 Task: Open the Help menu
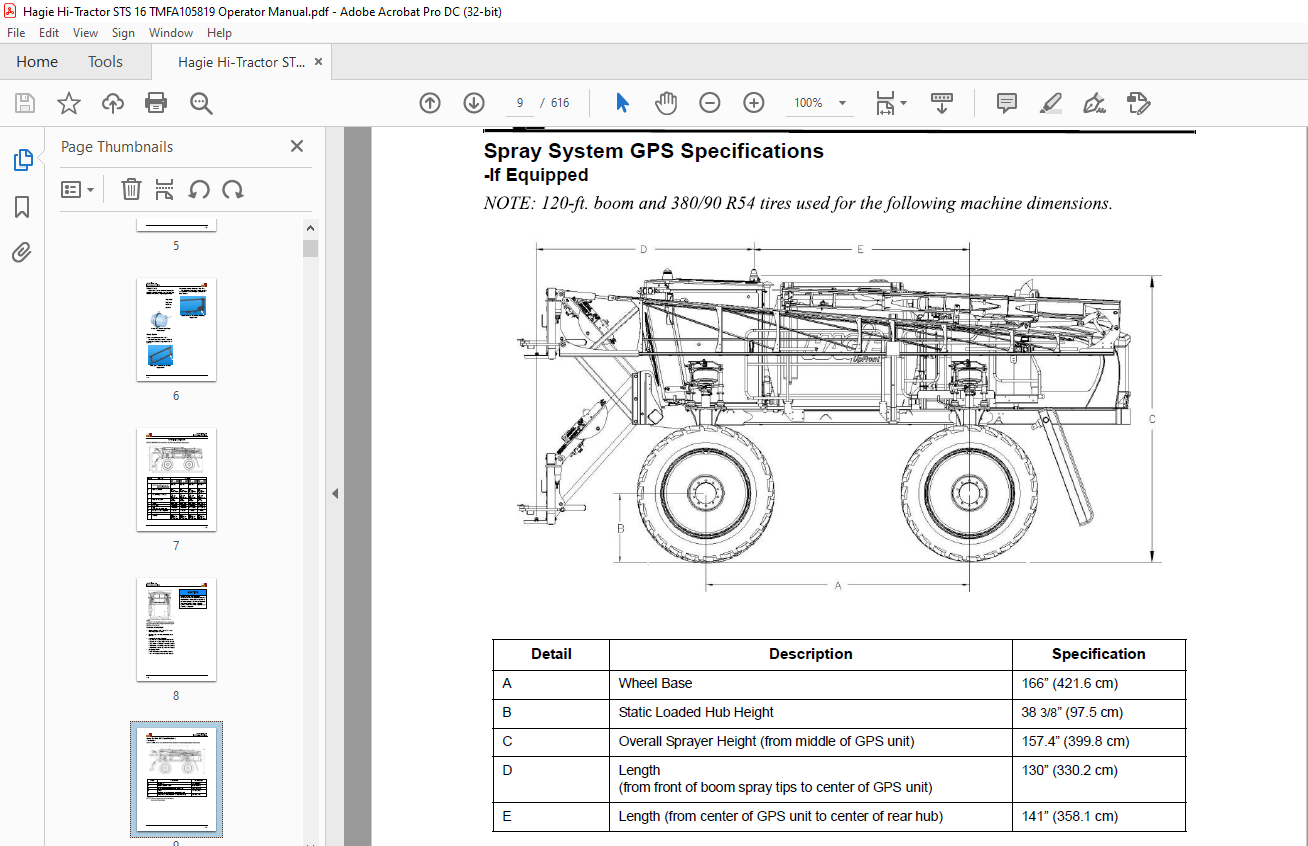coord(219,33)
